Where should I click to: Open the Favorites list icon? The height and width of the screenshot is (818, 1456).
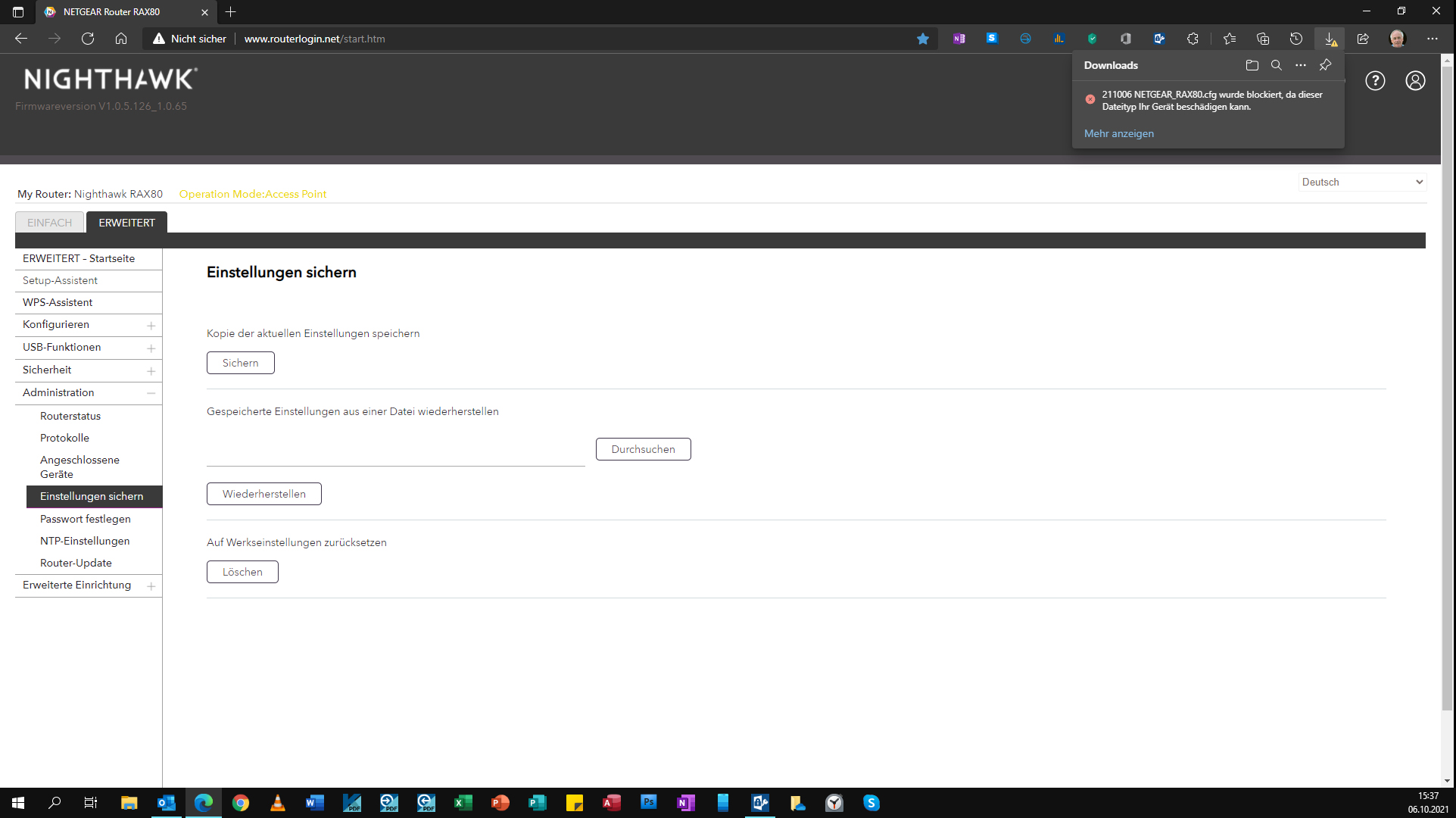click(1229, 39)
